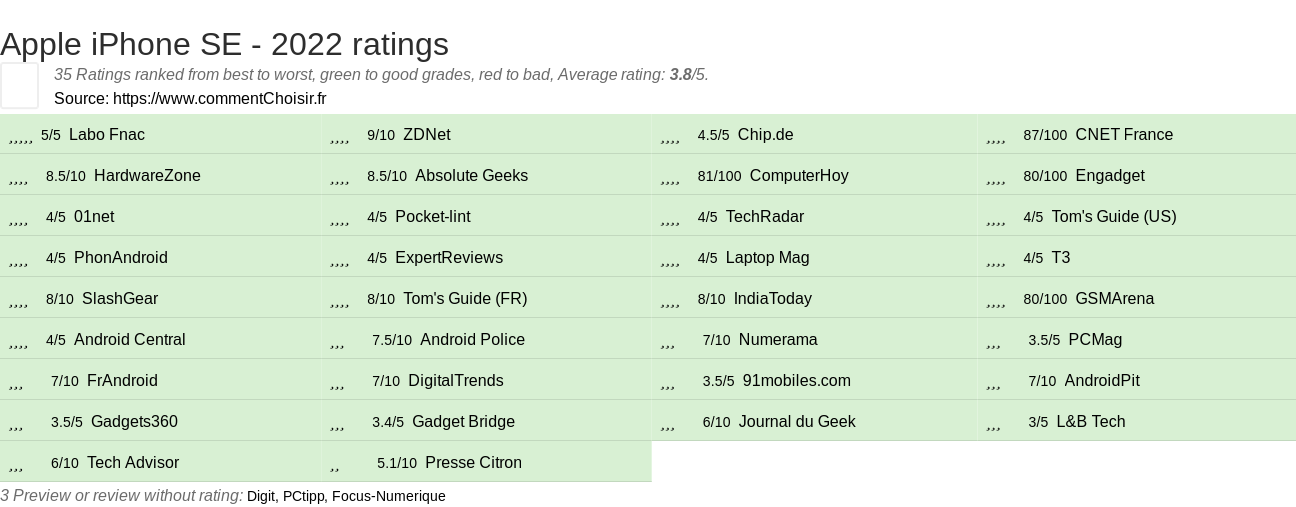Click the star icons beside Chip.de's 4.5/5
The image size is (1296, 507).
pyautogui.click(x=671, y=136)
